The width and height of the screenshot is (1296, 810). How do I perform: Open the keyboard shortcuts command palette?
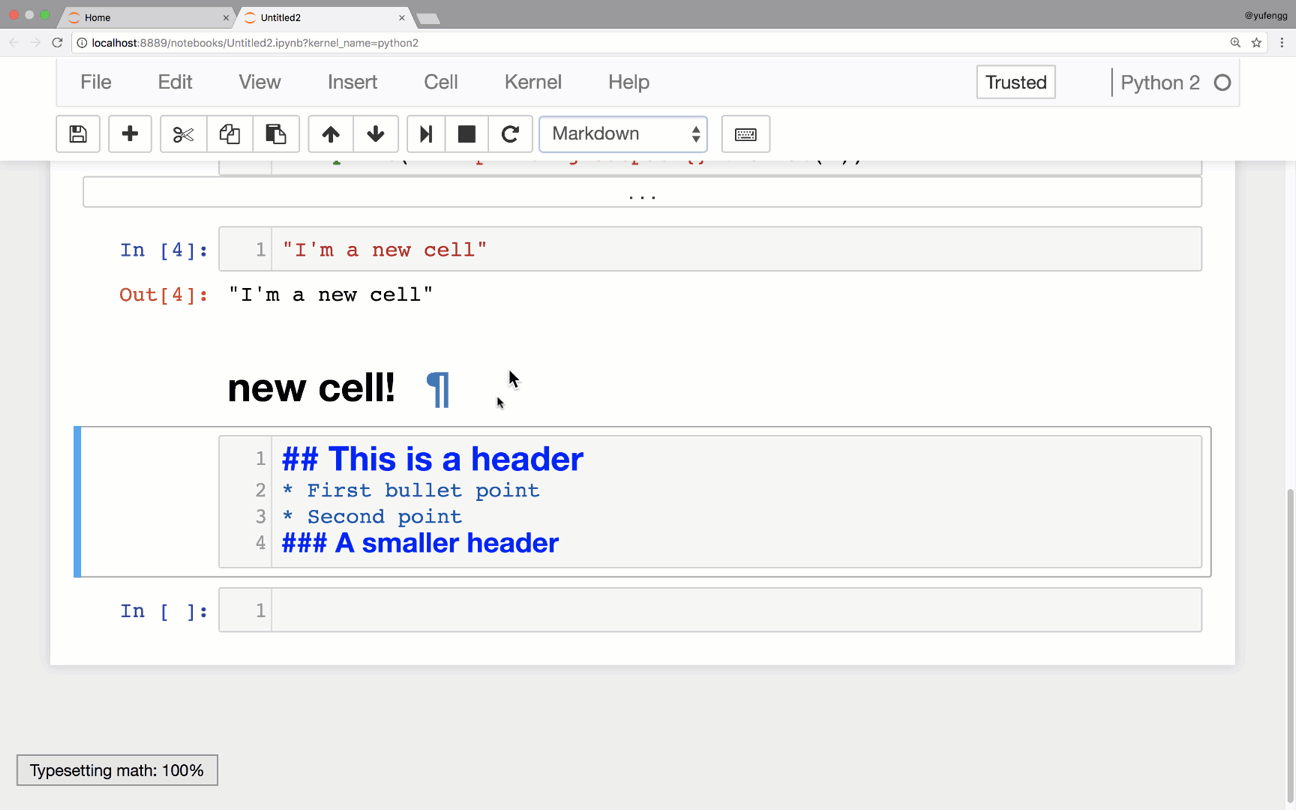[745, 133]
